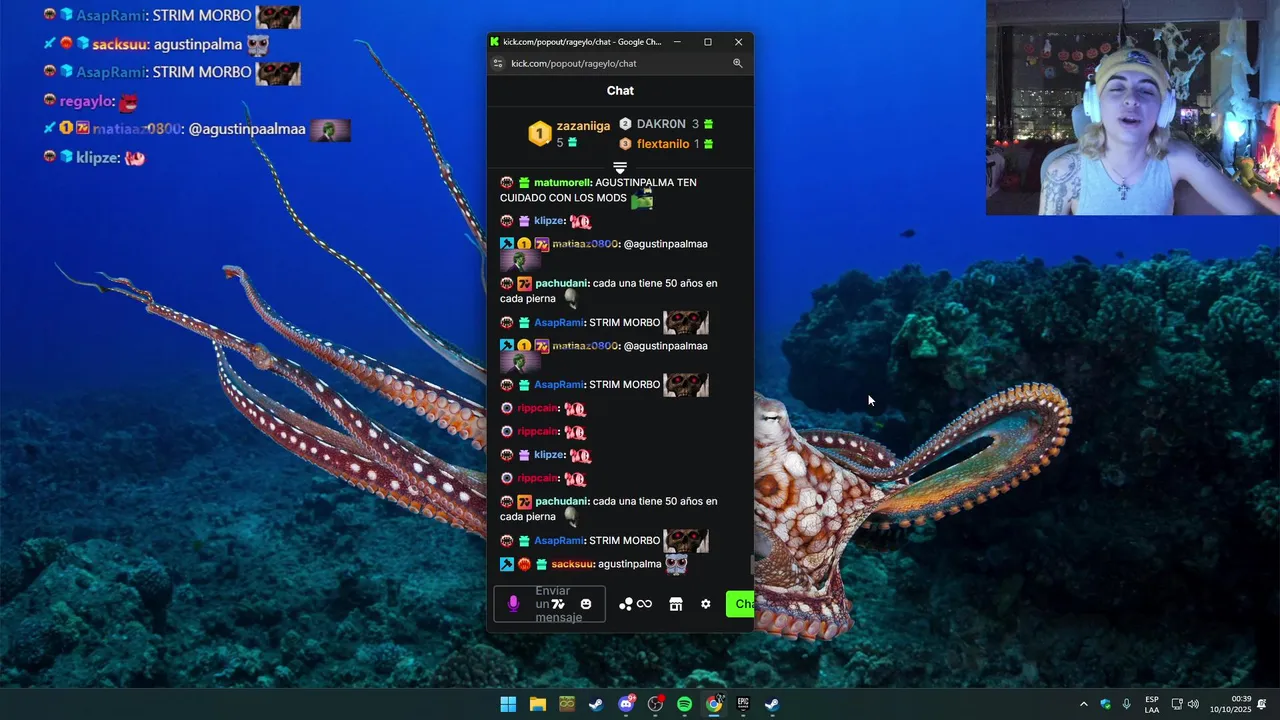Open Discord from the taskbar
1280x720 pixels.
(626, 704)
